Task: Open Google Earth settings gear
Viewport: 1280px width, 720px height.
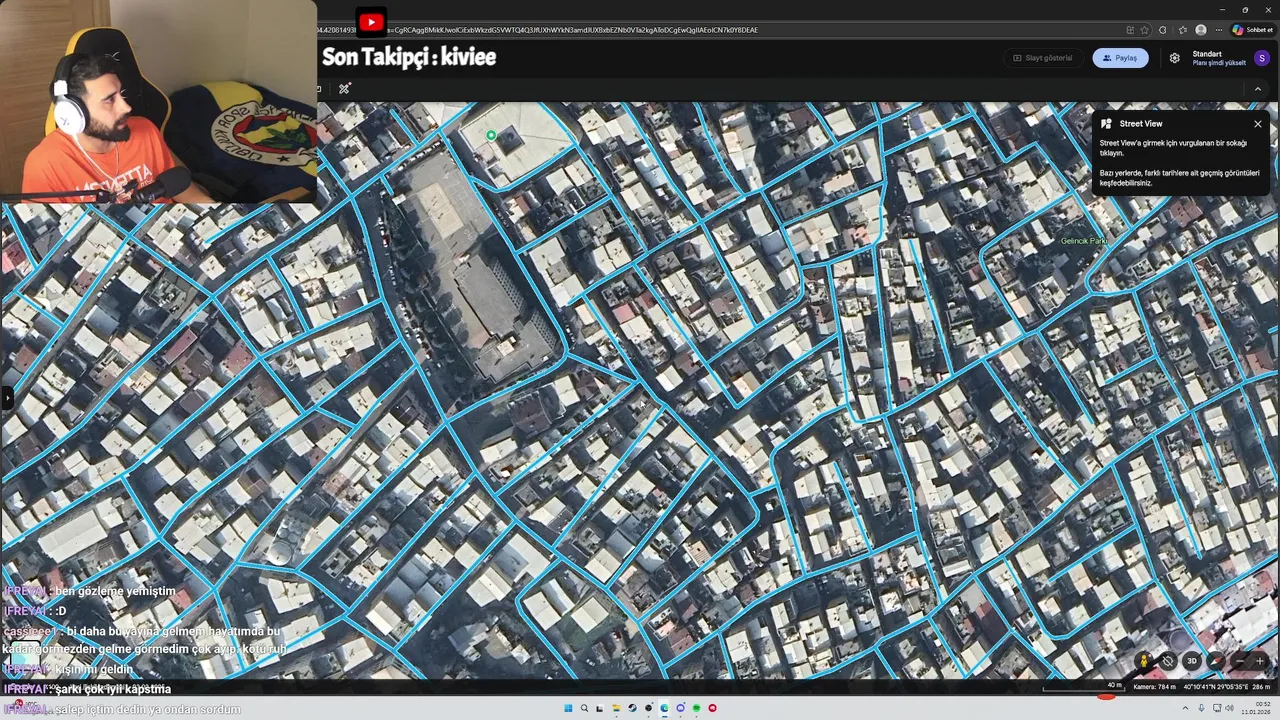Action: 1174,58
